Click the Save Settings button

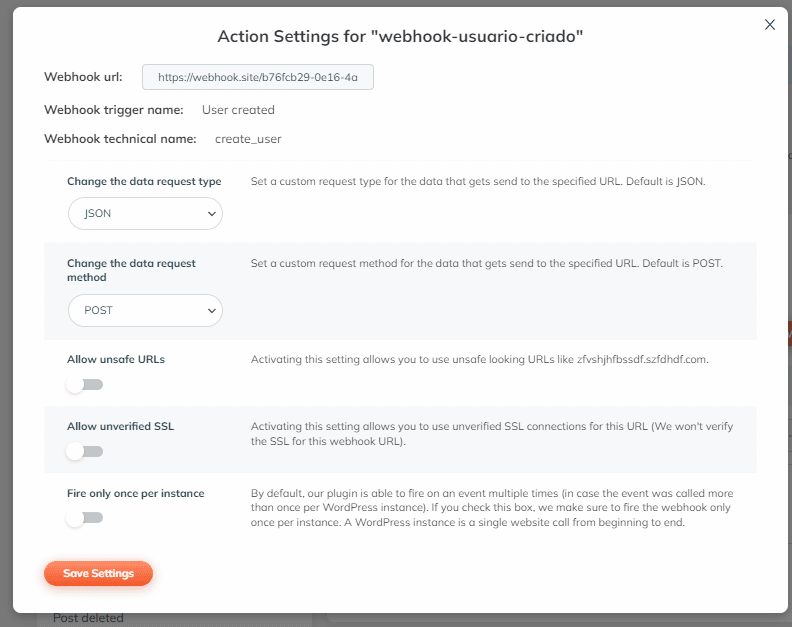click(98, 573)
